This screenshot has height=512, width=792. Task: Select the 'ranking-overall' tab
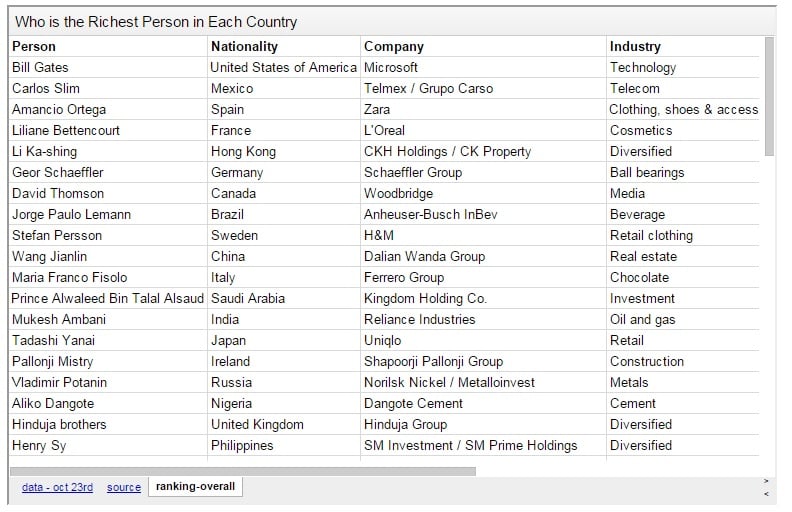[195, 487]
